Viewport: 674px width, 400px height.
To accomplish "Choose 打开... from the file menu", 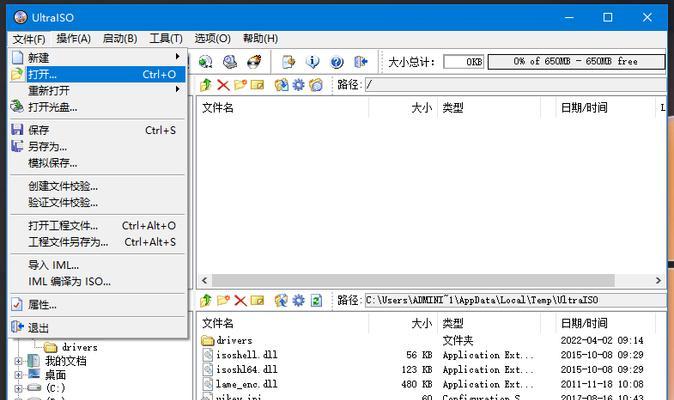I will click(x=98, y=74).
